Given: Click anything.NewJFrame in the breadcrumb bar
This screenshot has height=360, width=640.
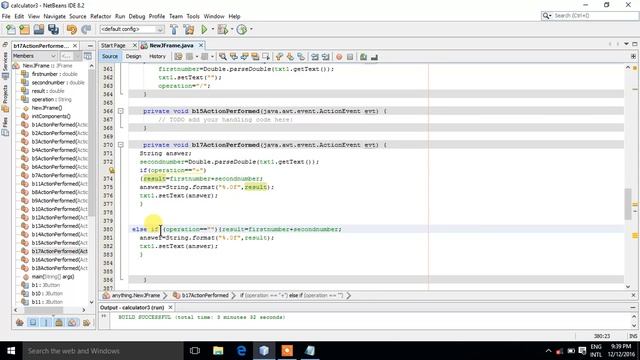Looking at the screenshot, I should click(136, 295).
